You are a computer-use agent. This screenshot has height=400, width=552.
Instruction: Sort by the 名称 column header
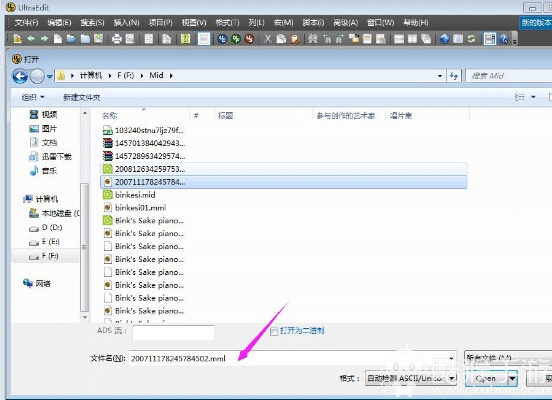tap(109, 115)
